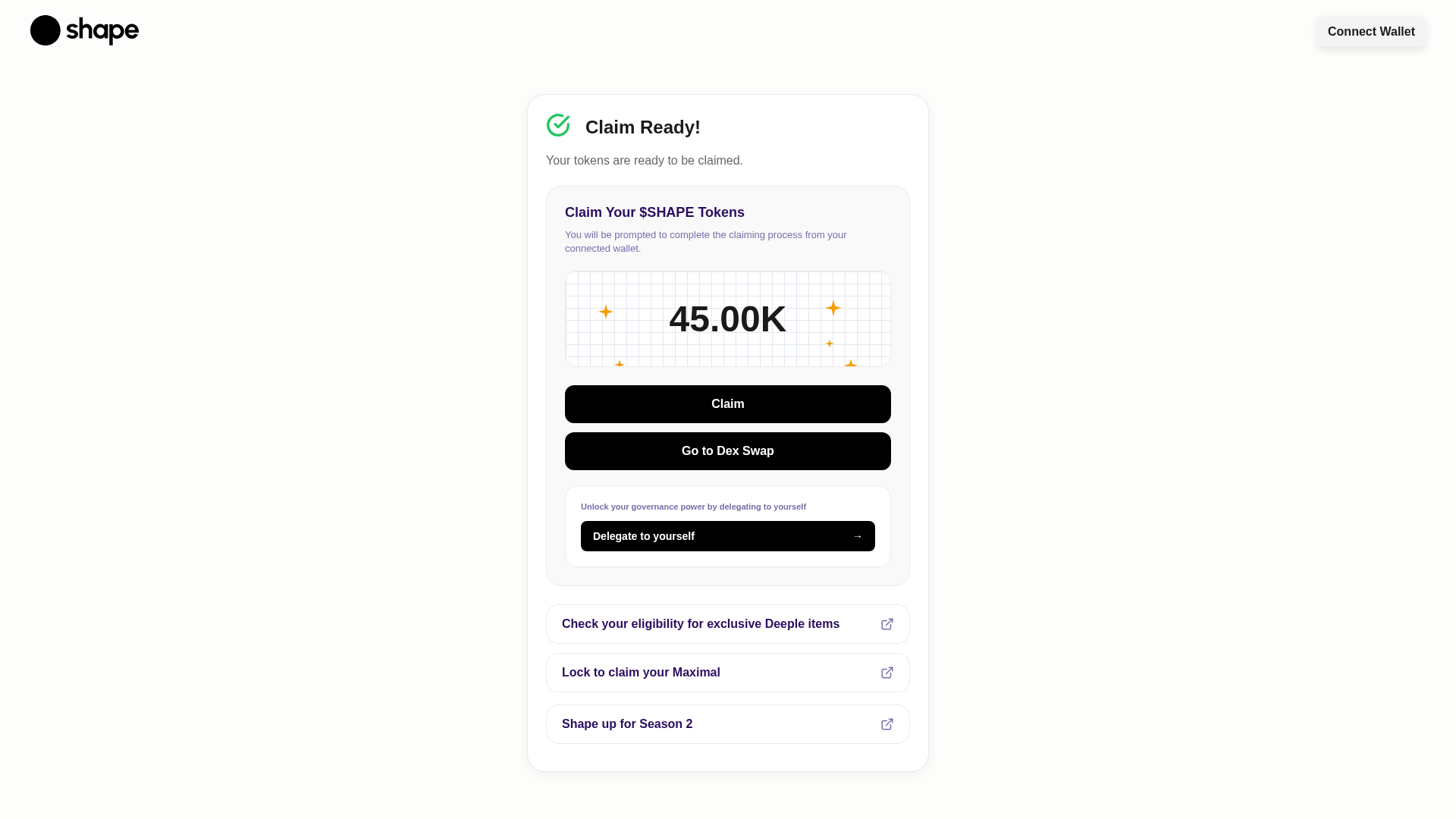Open Shape up for Season 2

[627, 724]
